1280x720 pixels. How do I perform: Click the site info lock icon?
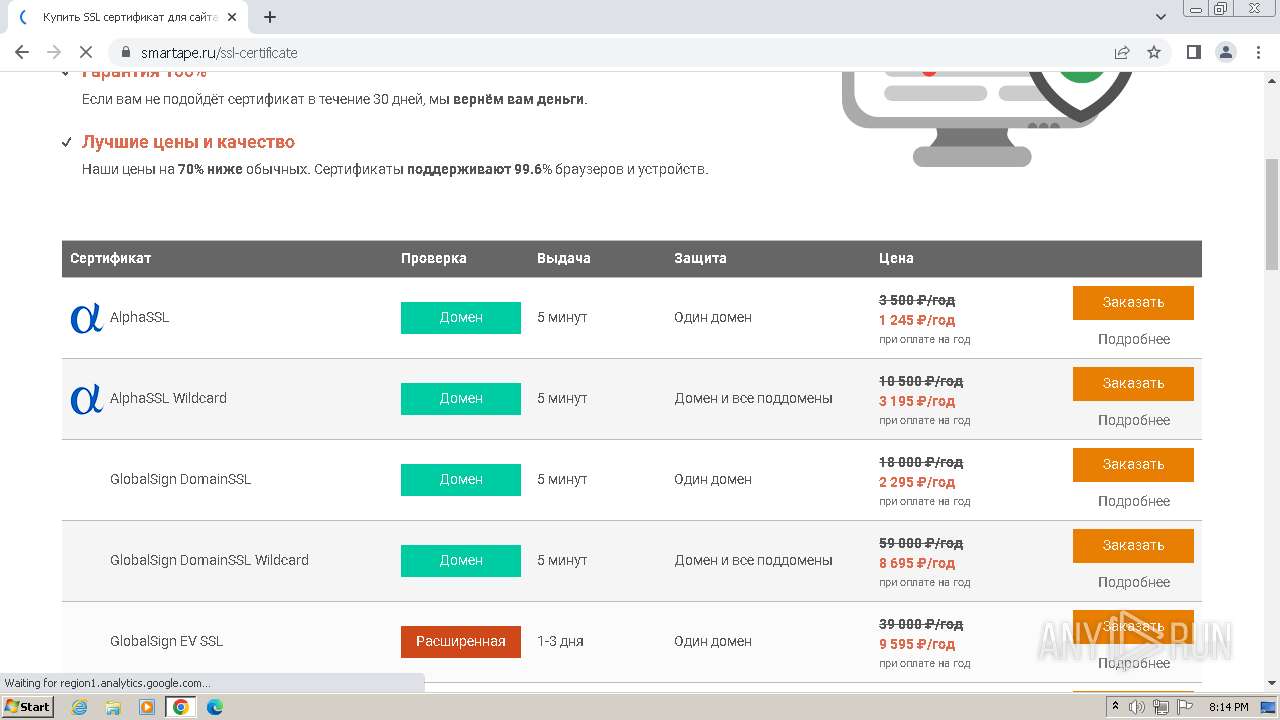tap(126, 53)
